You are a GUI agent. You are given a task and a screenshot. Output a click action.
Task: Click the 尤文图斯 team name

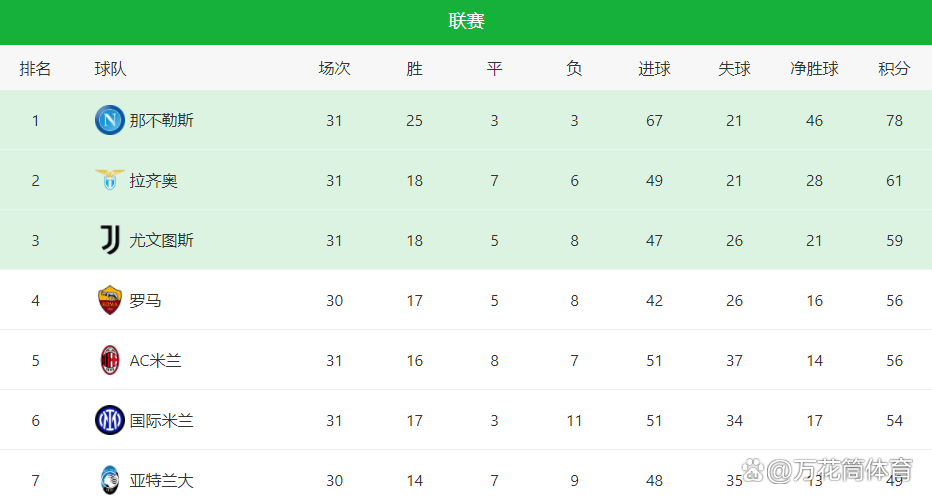162,240
